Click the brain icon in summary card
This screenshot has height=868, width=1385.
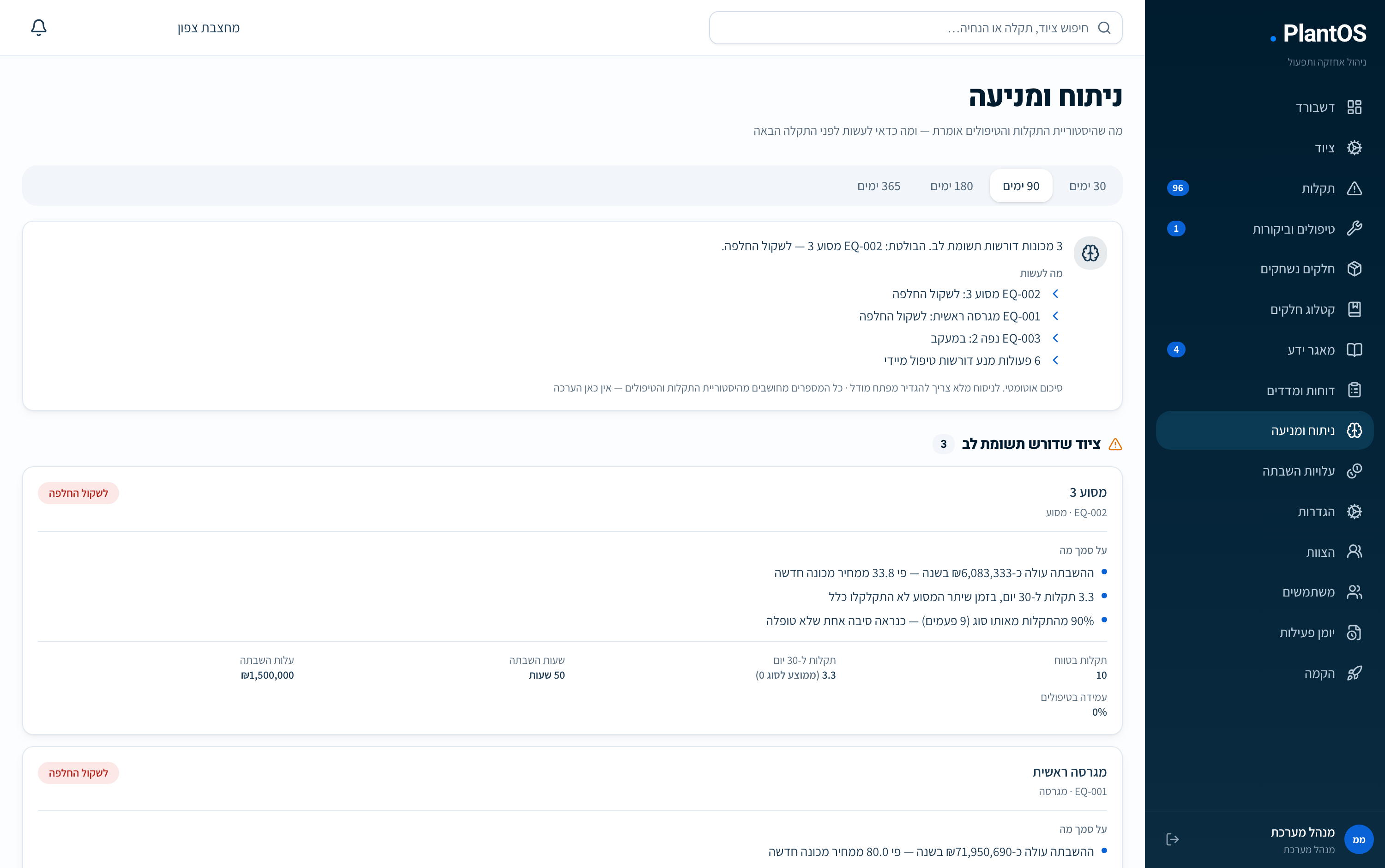pyautogui.click(x=1090, y=253)
